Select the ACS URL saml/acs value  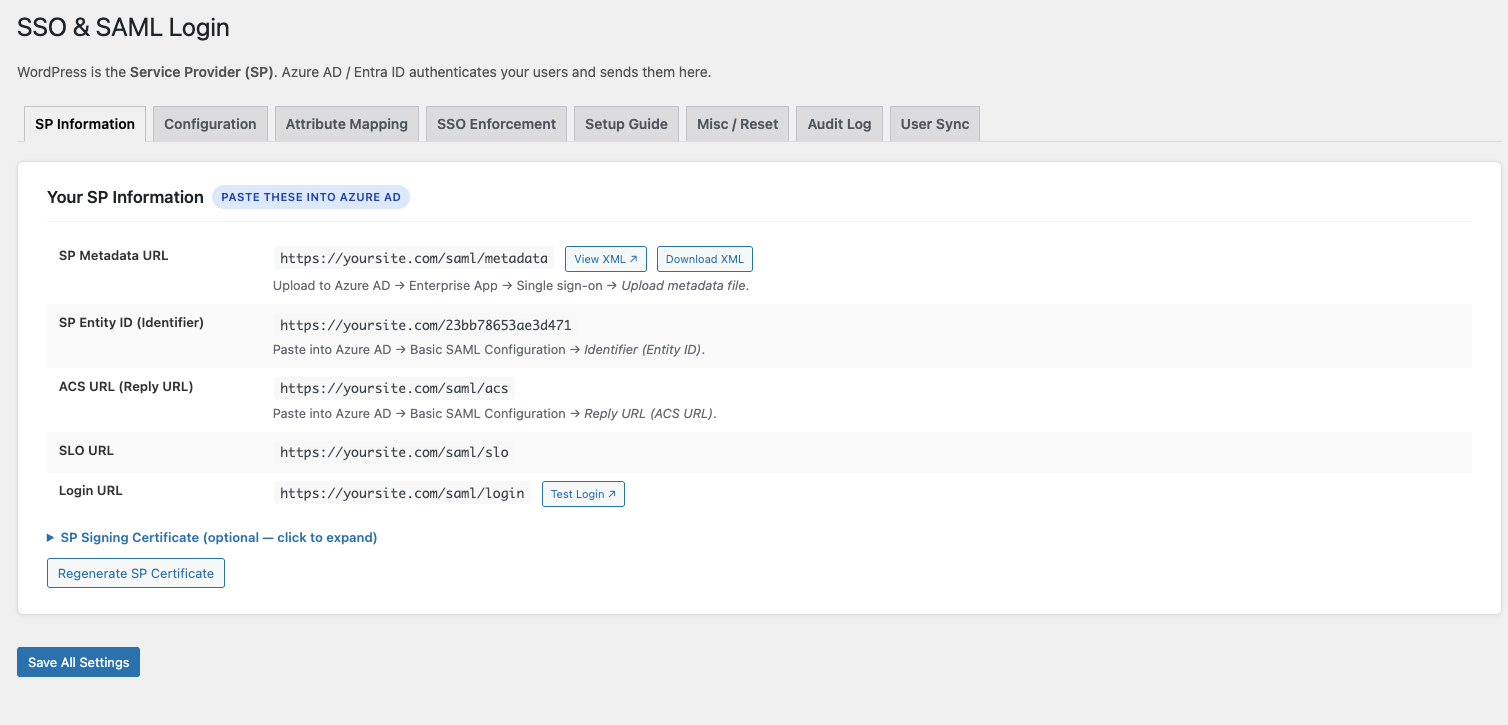pos(394,388)
